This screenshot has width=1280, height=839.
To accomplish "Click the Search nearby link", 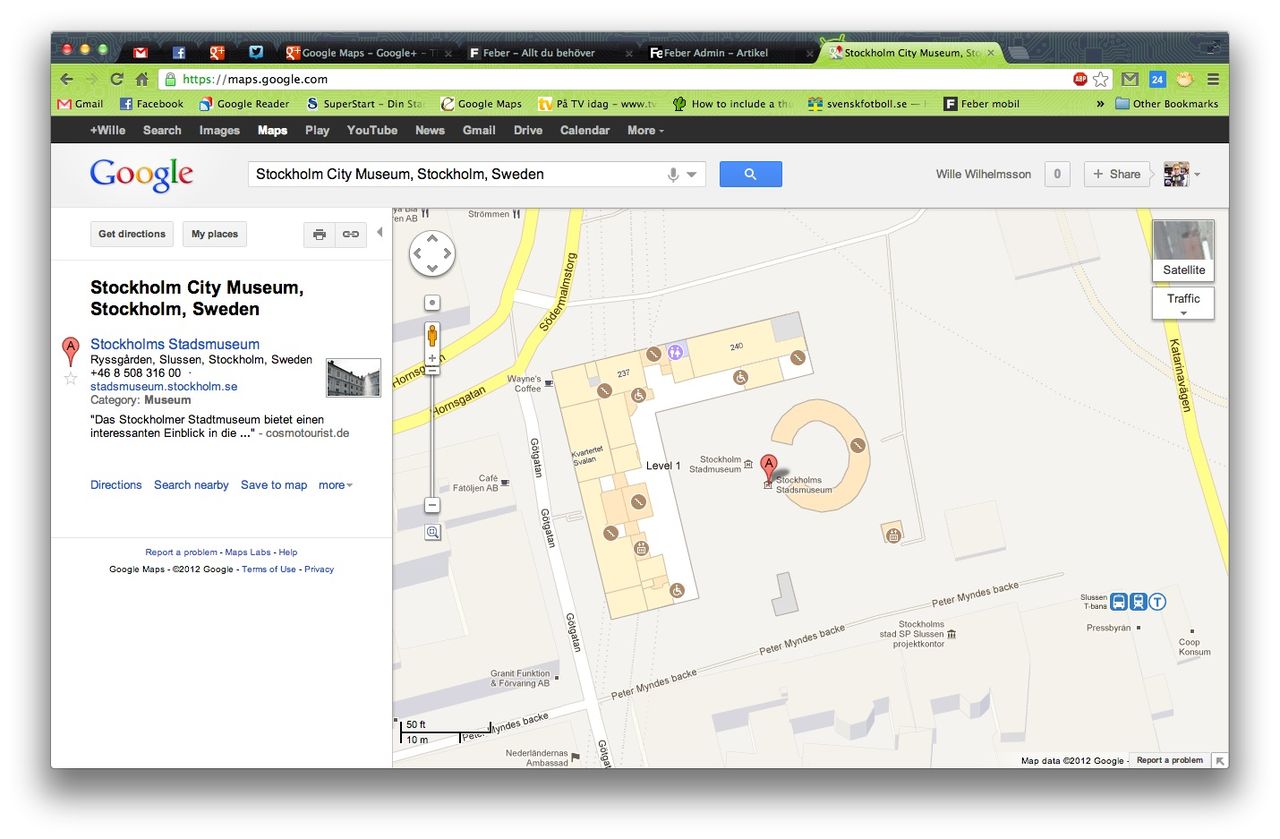I will click(191, 485).
